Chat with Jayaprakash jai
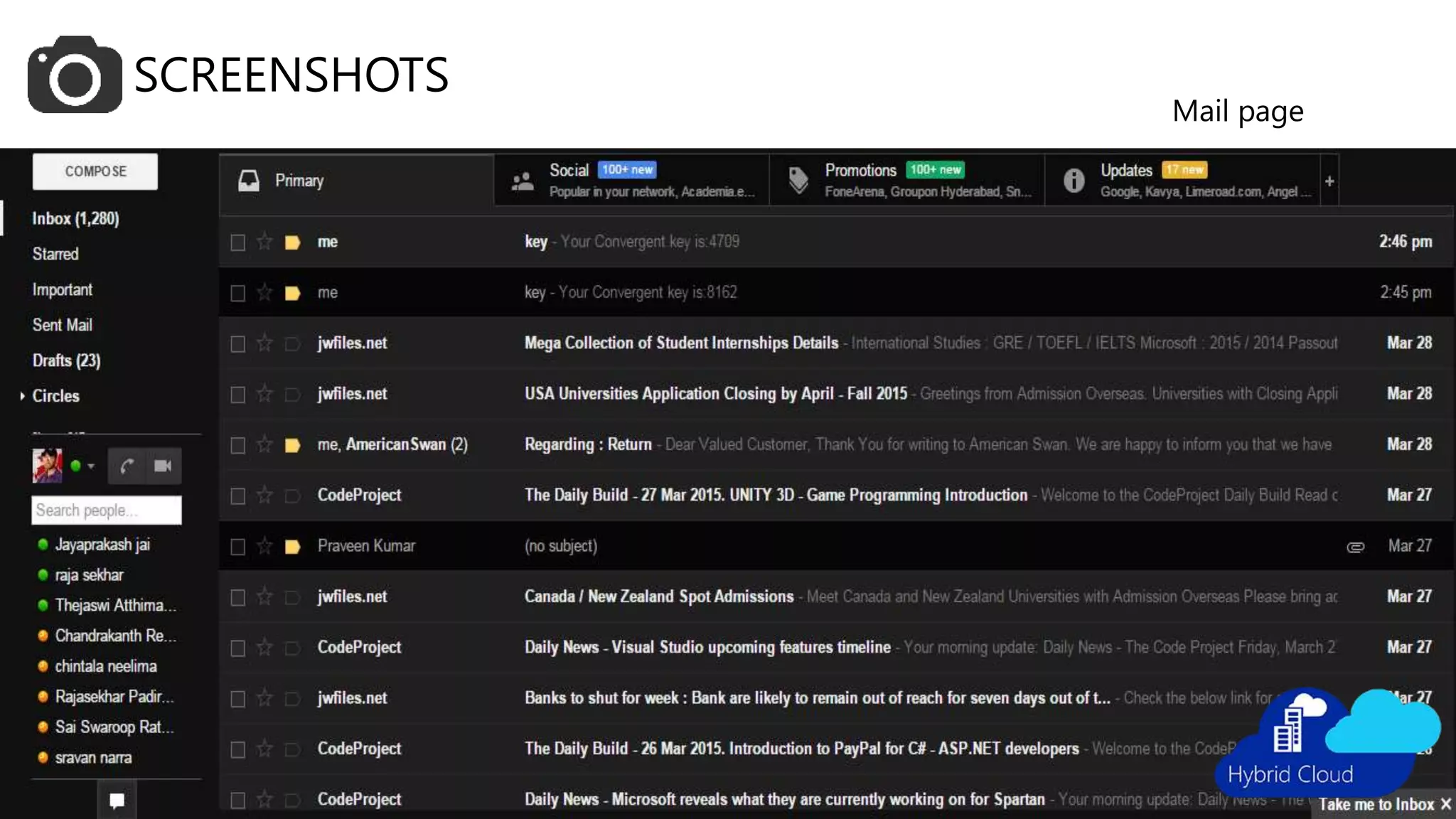This screenshot has height=819, width=1456. click(x=102, y=545)
